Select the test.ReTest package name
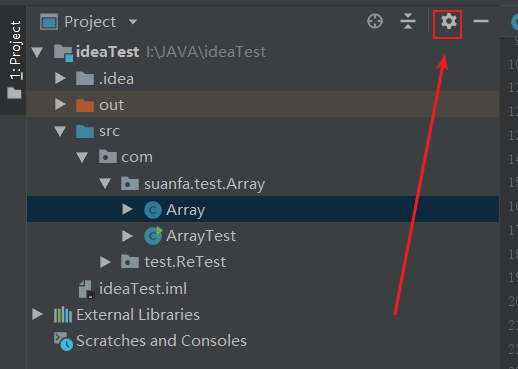This screenshot has width=518, height=369. (185, 262)
